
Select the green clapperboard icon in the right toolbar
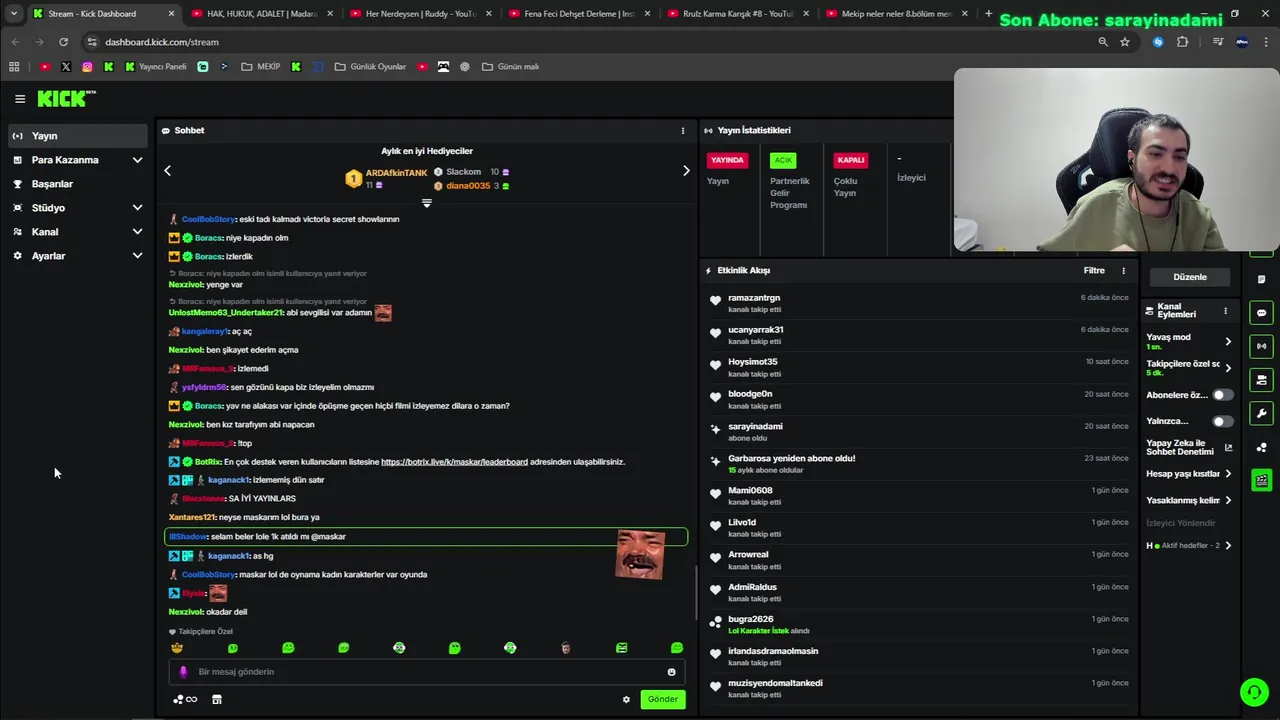click(x=1261, y=480)
